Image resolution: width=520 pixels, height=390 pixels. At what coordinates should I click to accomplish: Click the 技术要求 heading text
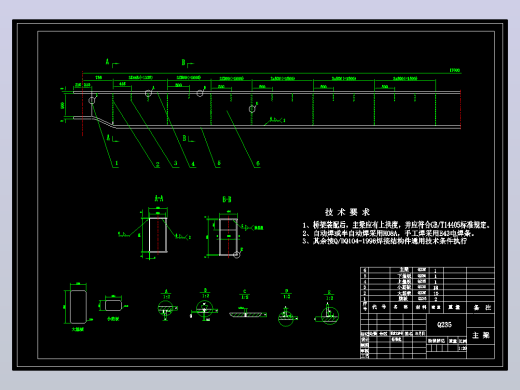point(347,212)
